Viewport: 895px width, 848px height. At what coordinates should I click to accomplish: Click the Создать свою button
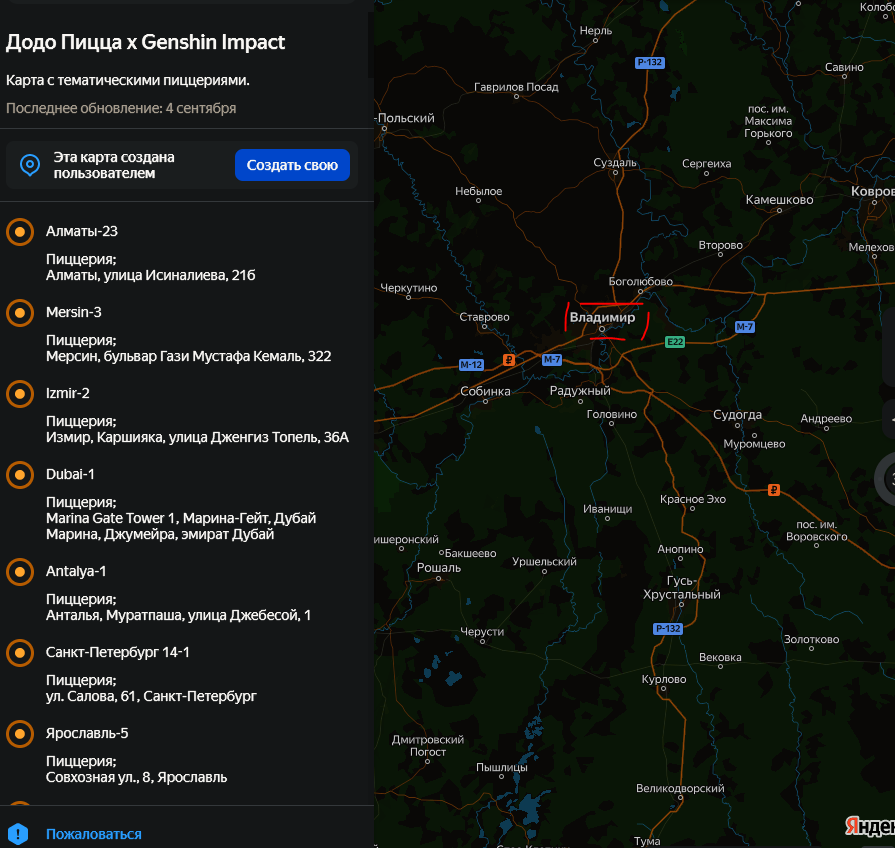(x=292, y=165)
